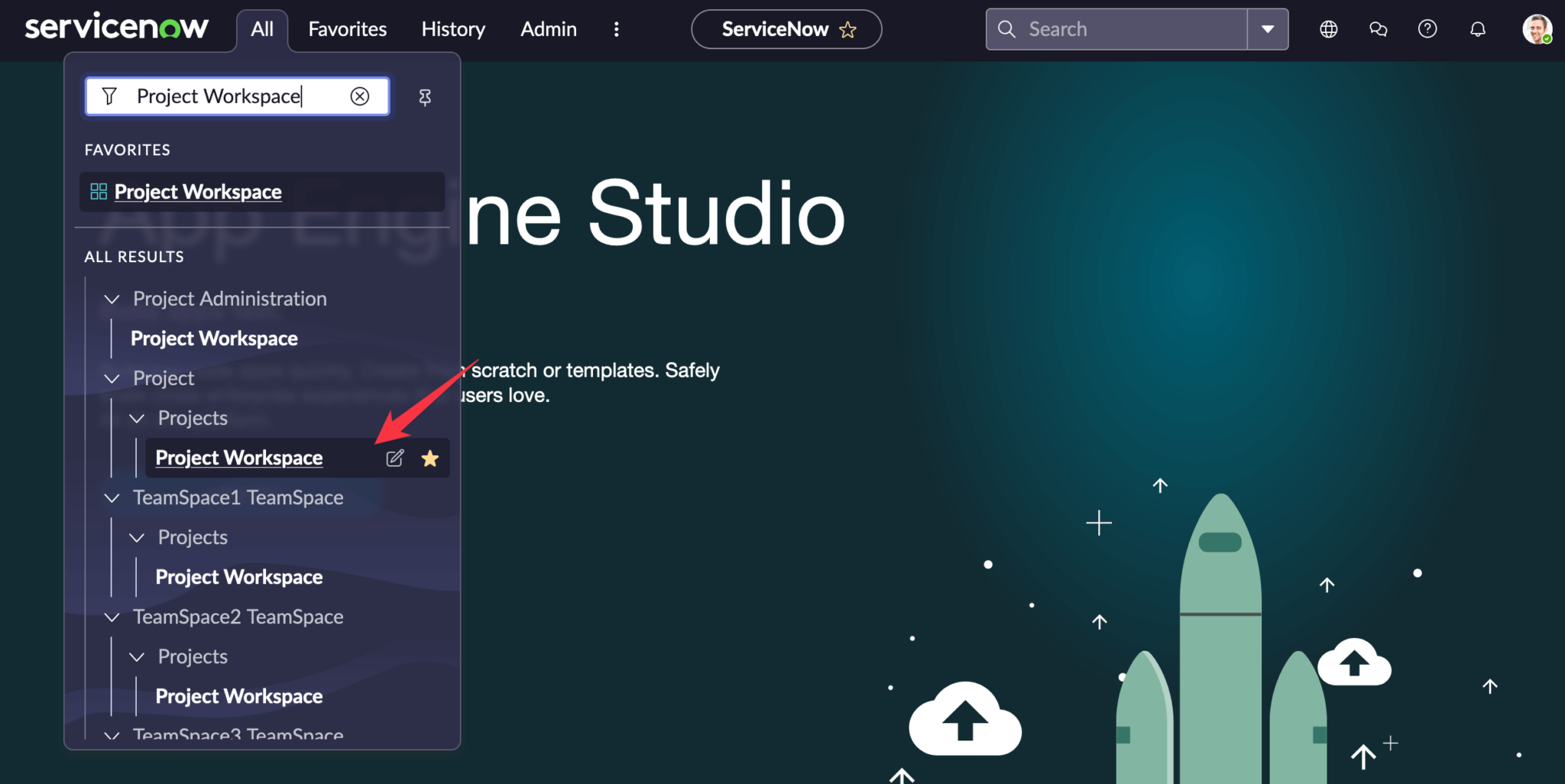1565x784 pixels.
Task: Click the global Search field
Action: pos(1116,29)
